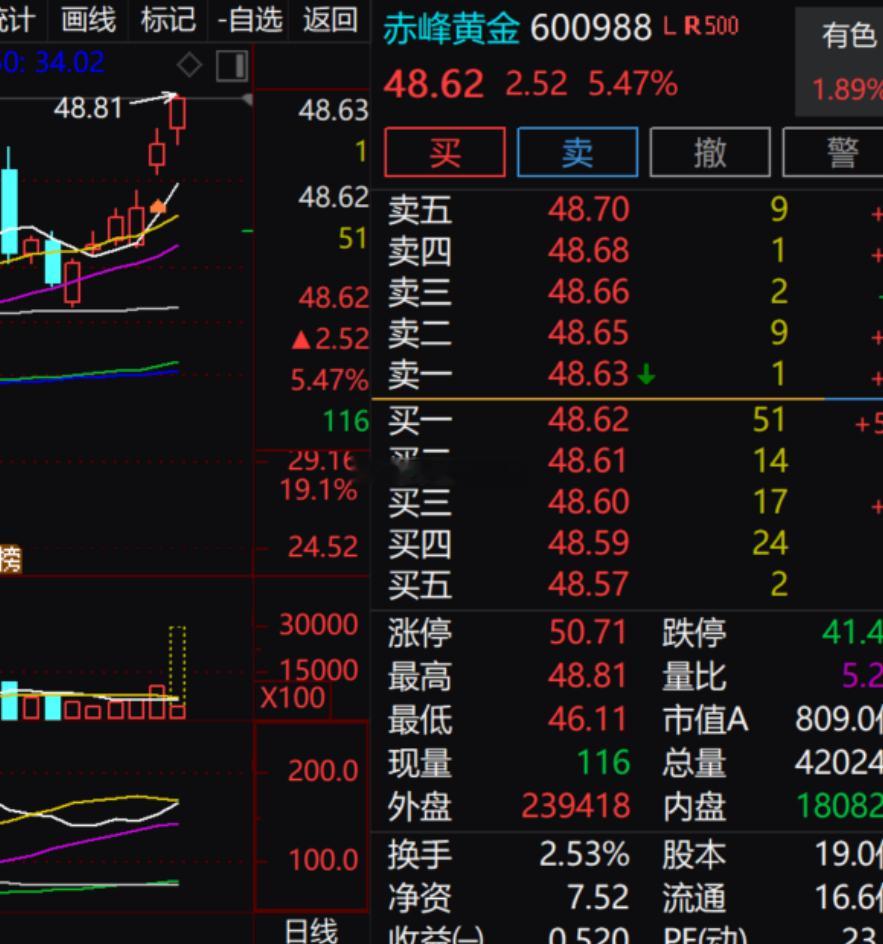The image size is (883, 944).
Task: Click the 市值A market cap label
Action: [x=705, y=719]
